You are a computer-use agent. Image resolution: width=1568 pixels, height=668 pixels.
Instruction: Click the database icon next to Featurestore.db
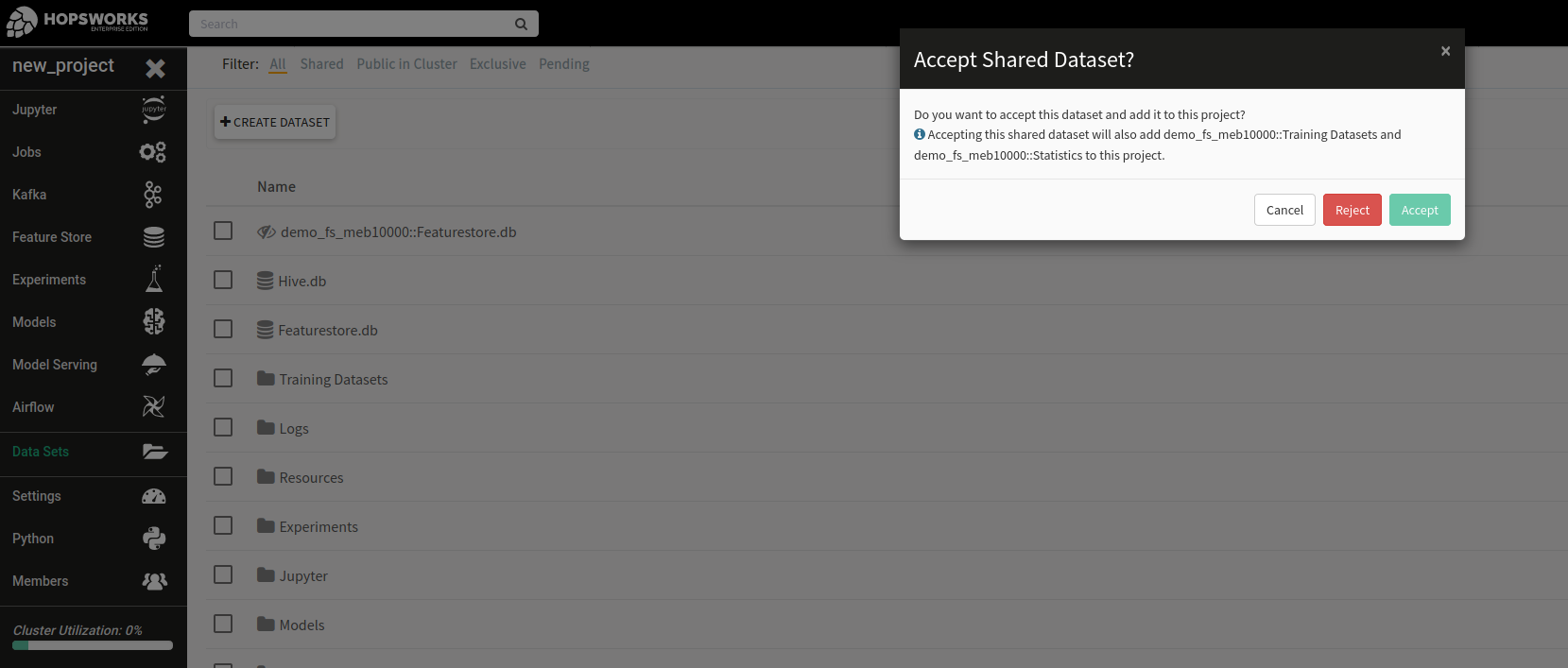(x=266, y=330)
